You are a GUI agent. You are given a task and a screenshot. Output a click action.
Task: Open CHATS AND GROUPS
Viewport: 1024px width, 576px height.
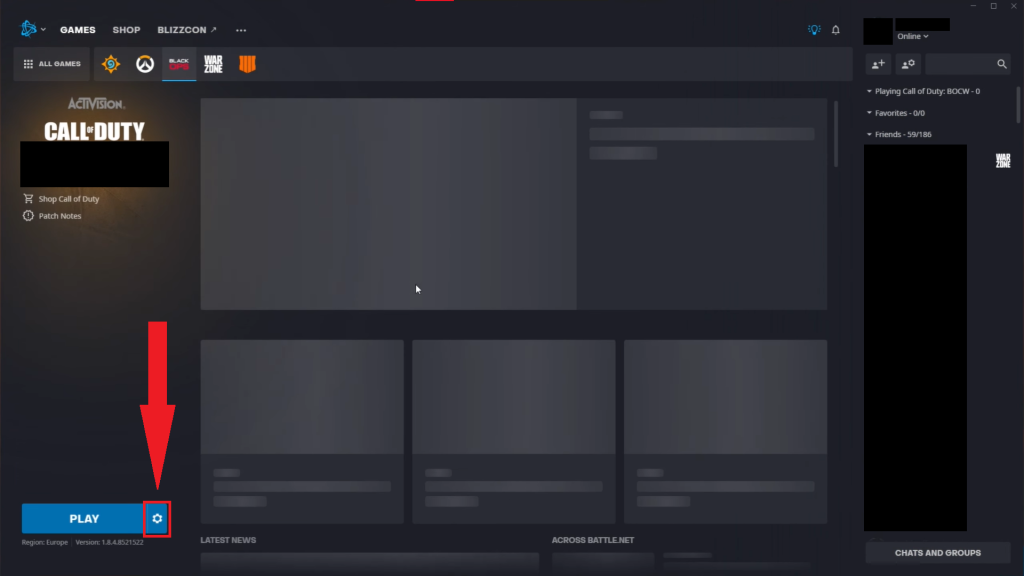point(937,552)
